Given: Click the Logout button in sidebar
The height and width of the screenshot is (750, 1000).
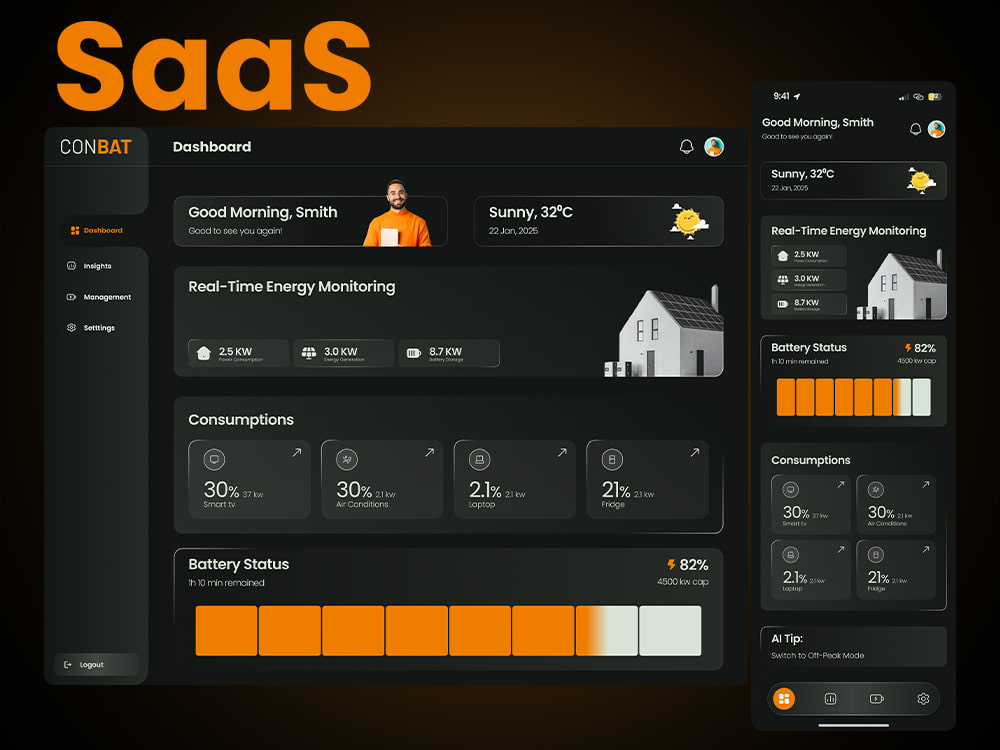Looking at the screenshot, I should (x=96, y=665).
